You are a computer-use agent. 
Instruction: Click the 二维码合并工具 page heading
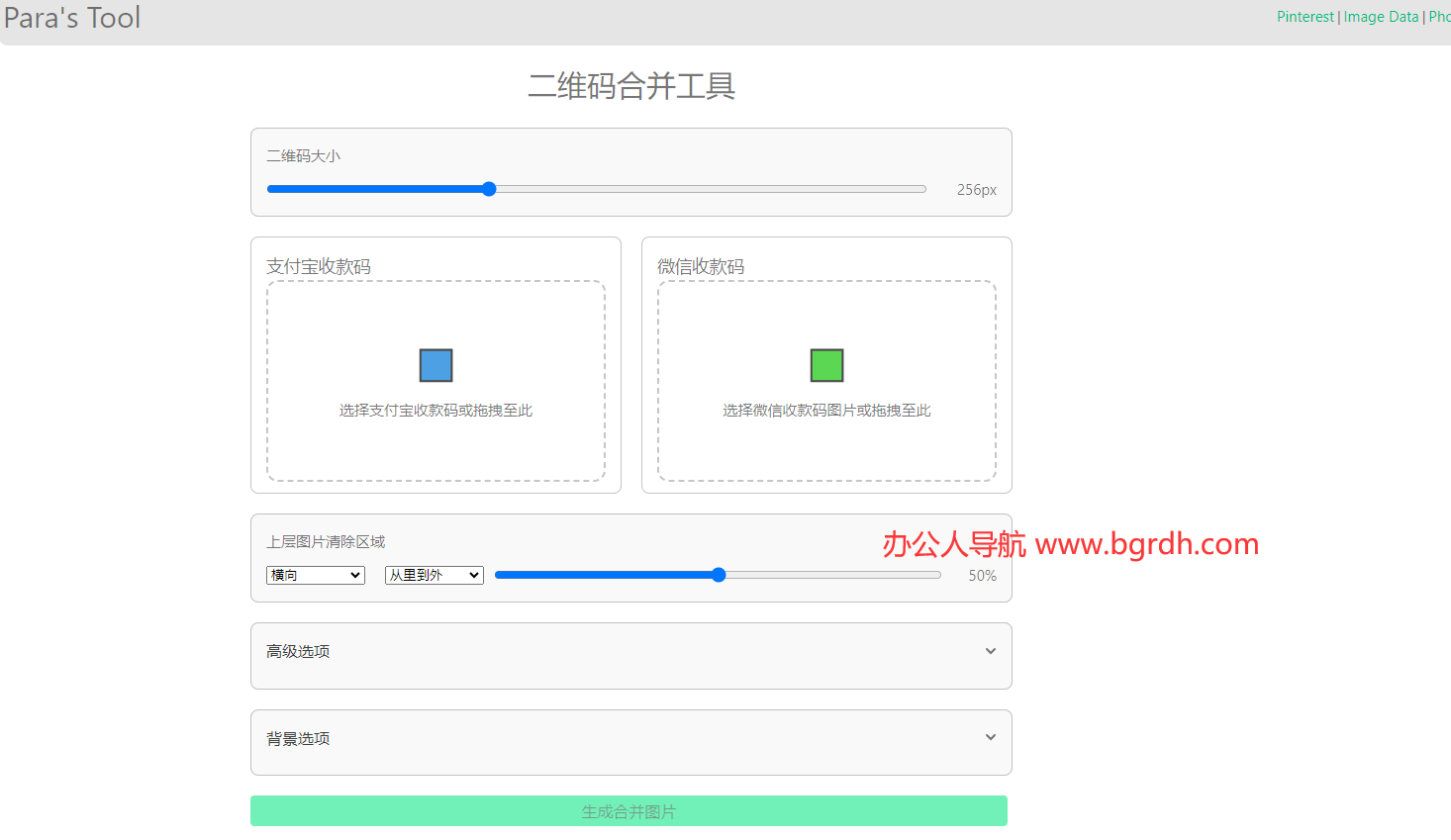click(630, 87)
